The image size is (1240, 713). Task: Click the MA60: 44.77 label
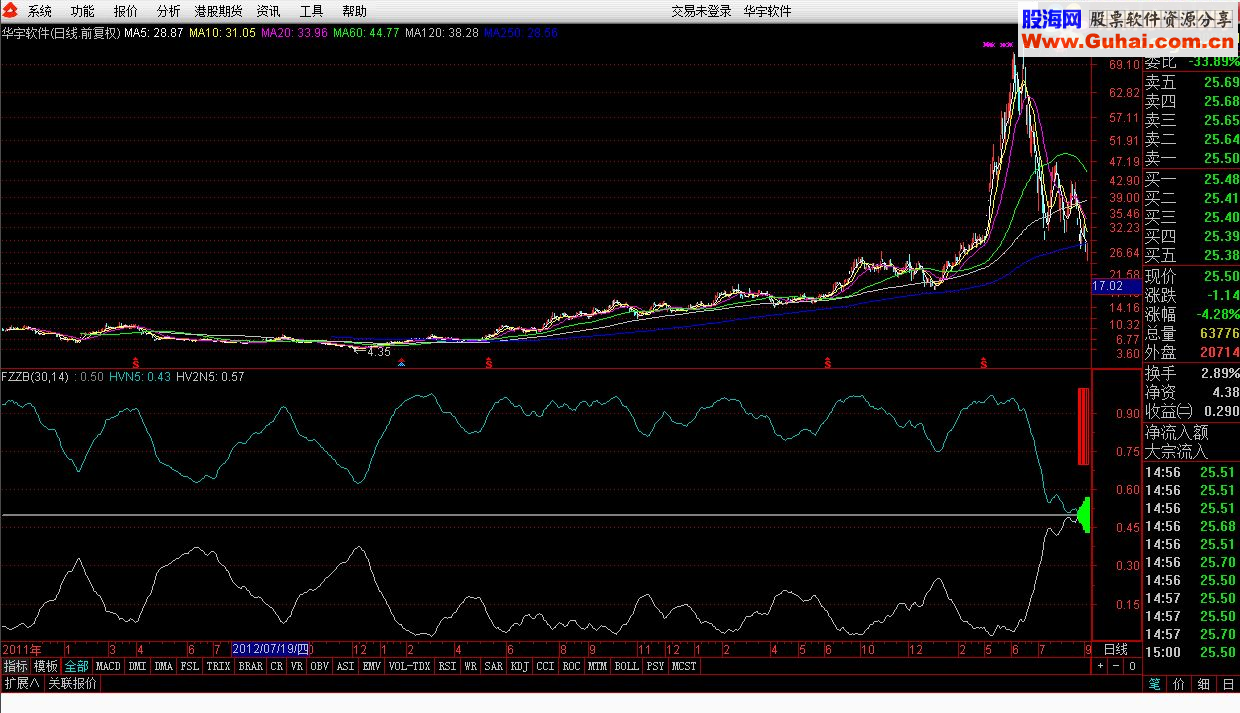[366, 33]
